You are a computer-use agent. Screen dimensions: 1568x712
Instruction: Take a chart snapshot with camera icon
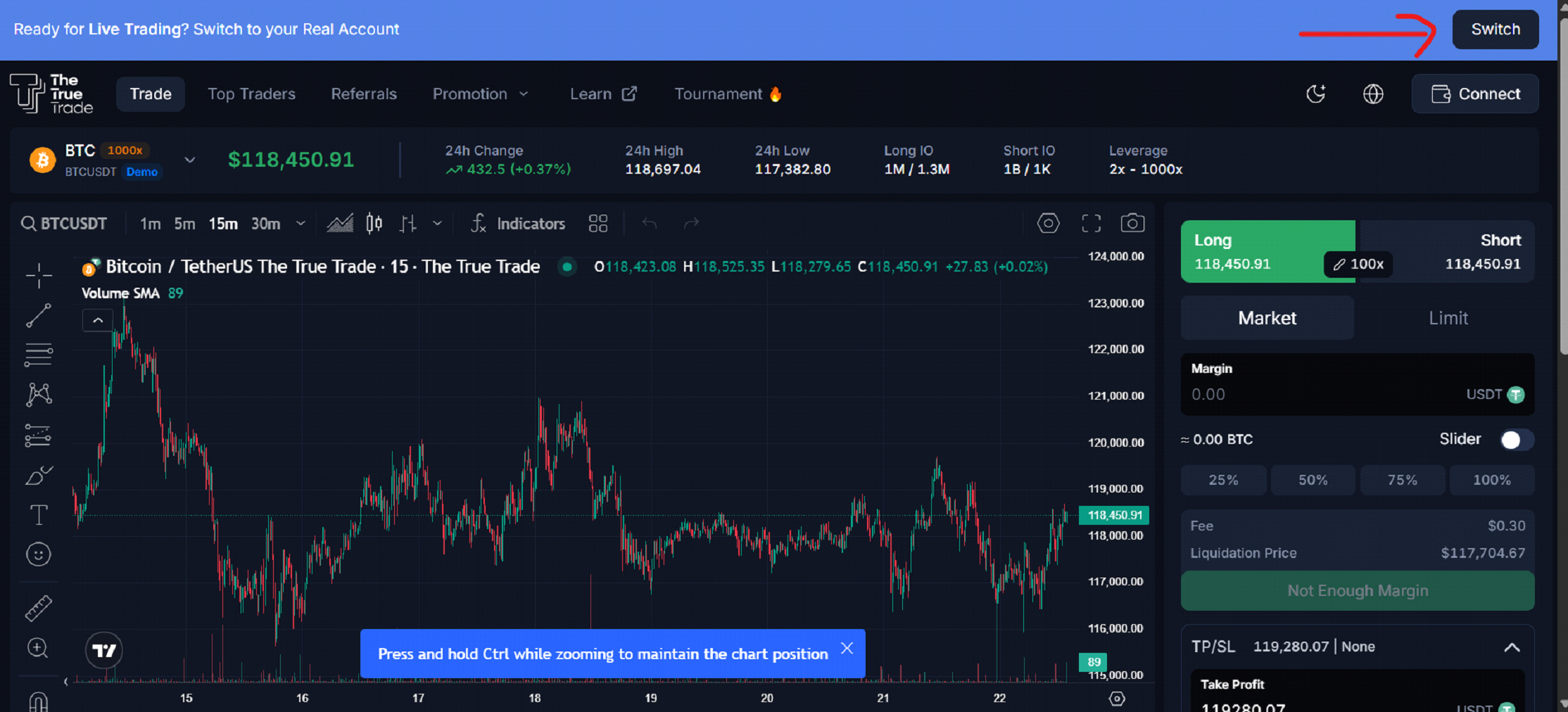point(1132,223)
